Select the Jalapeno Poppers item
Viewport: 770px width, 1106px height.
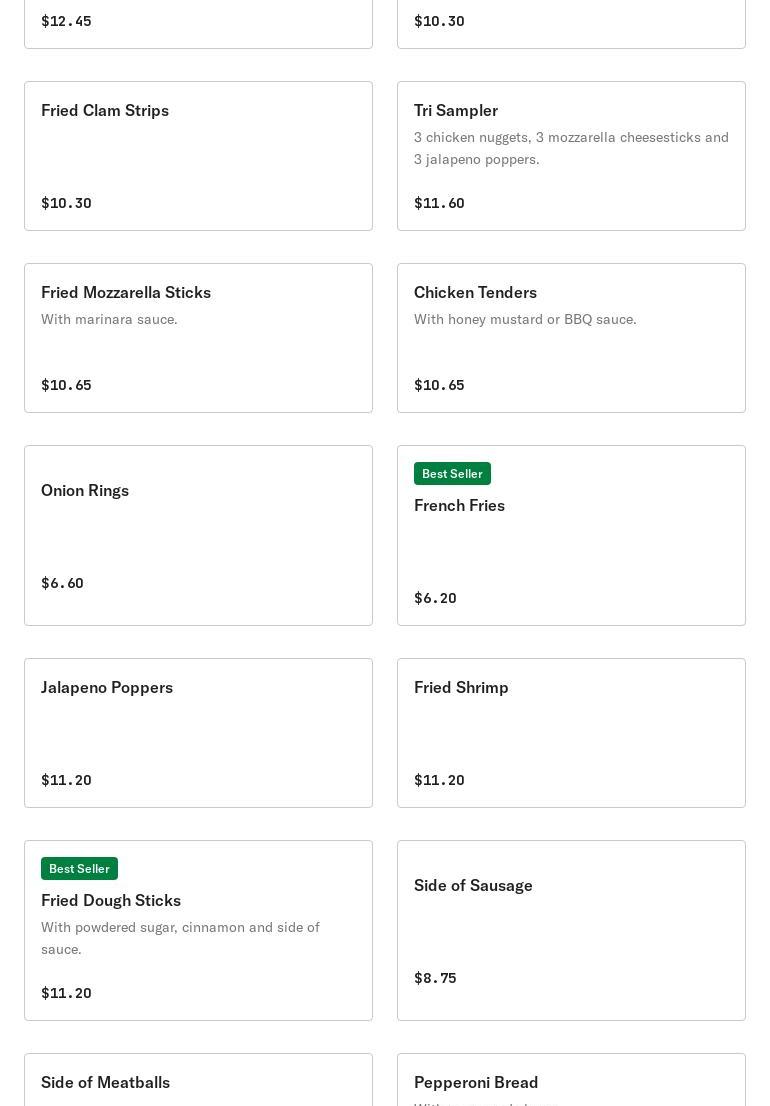[198, 733]
